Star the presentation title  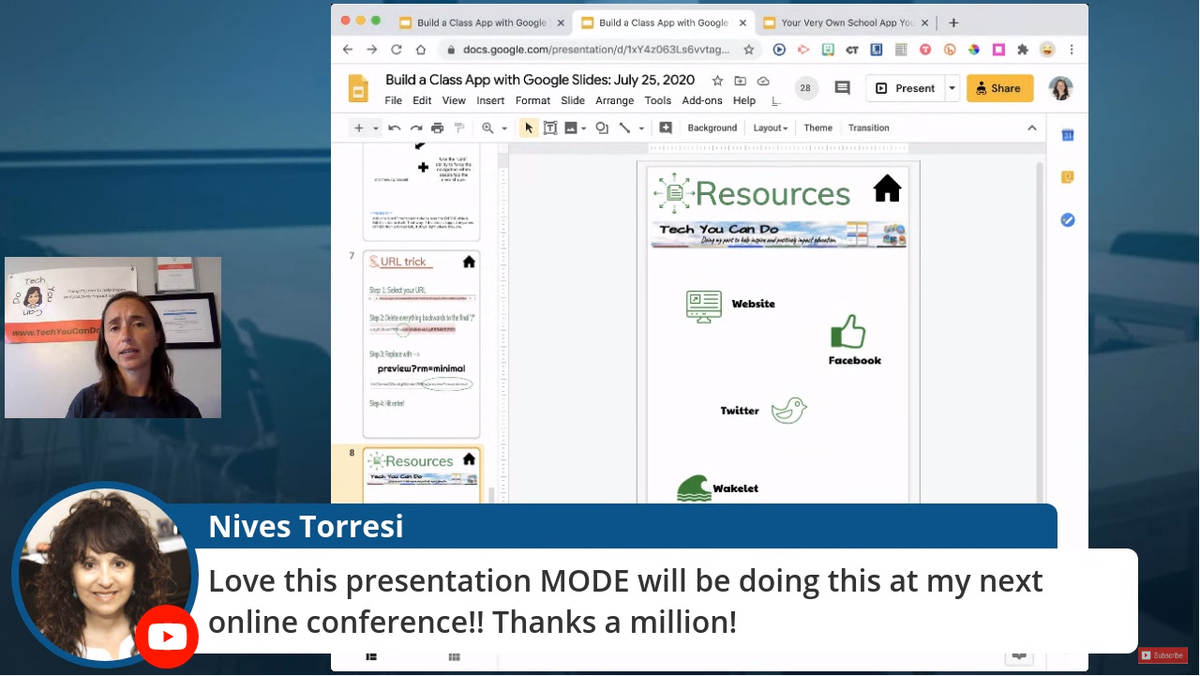(717, 81)
